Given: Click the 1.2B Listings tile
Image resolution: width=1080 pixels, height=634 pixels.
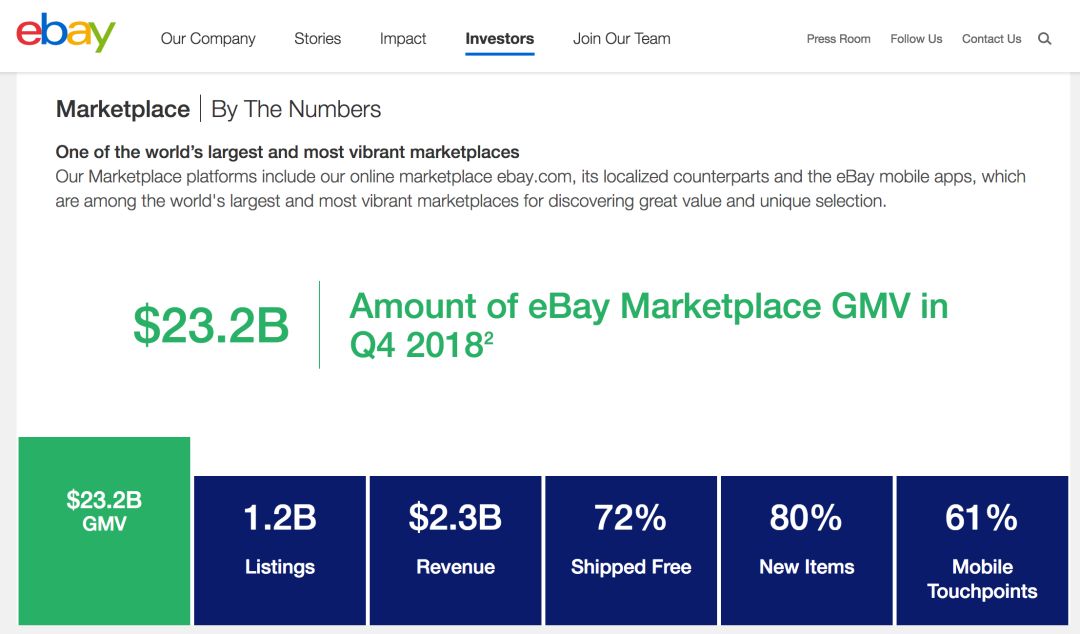Looking at the screenshot, I should point(279,549).
